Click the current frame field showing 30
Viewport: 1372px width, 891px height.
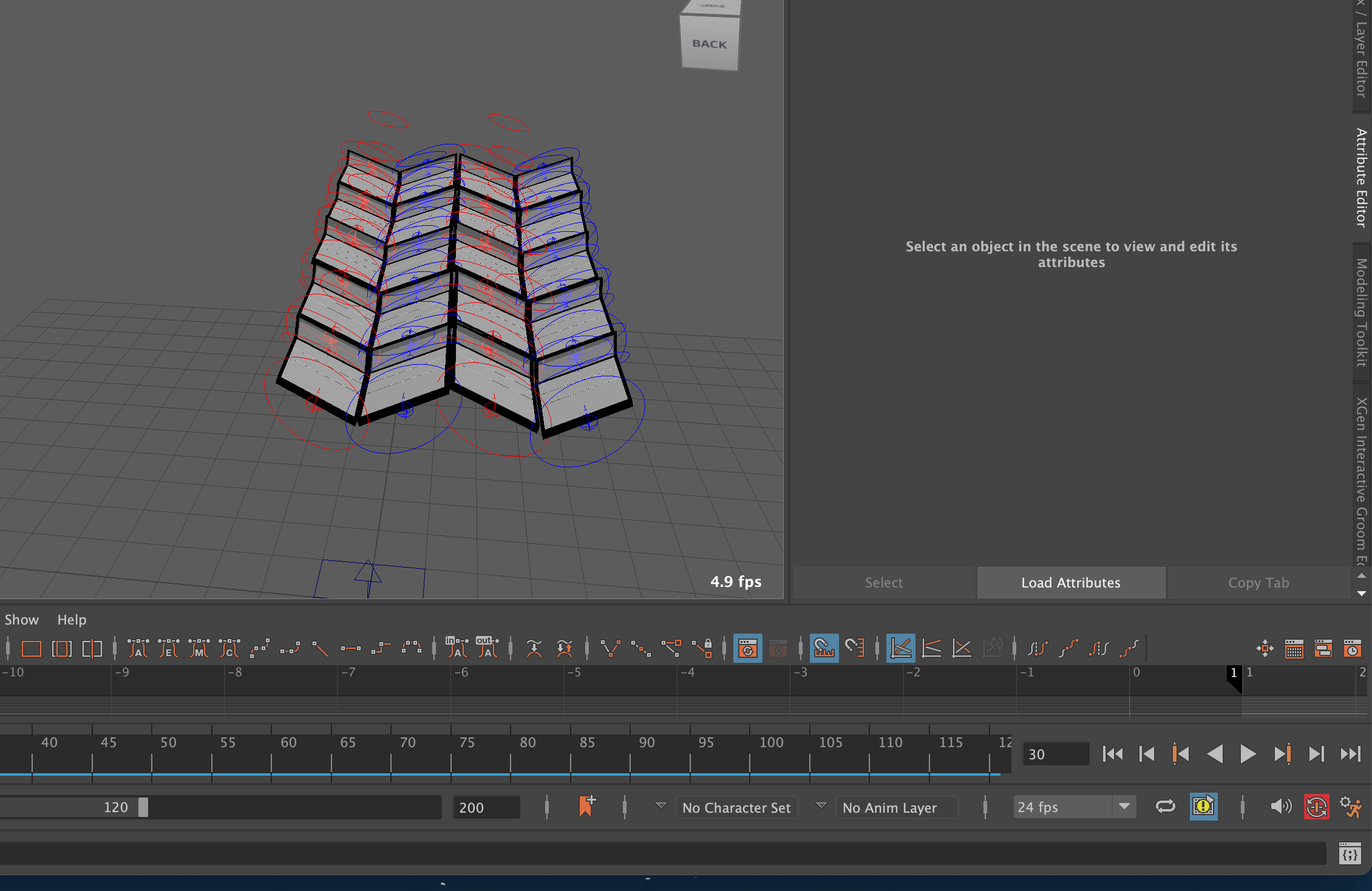click(1054, 754)
